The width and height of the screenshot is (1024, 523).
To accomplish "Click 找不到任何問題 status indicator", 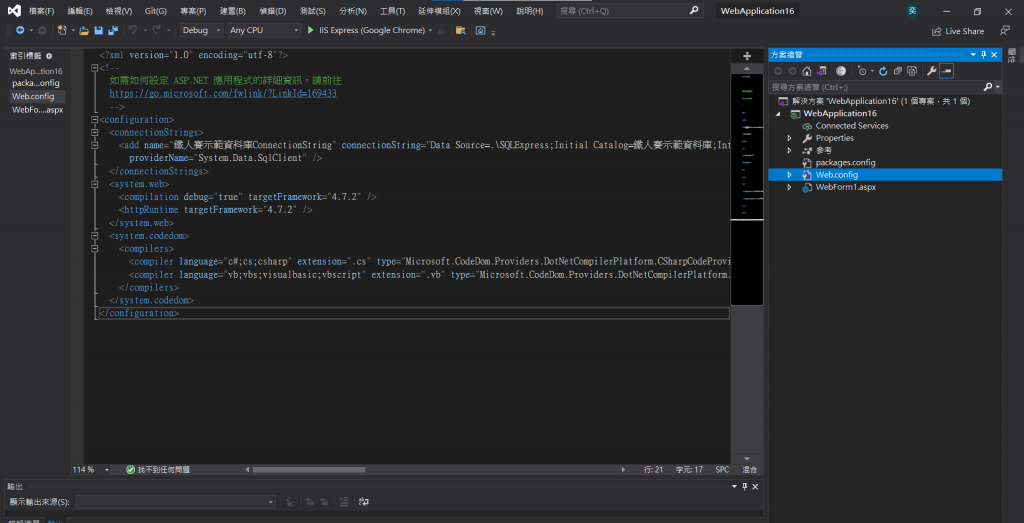I will [x=158, y=469].
